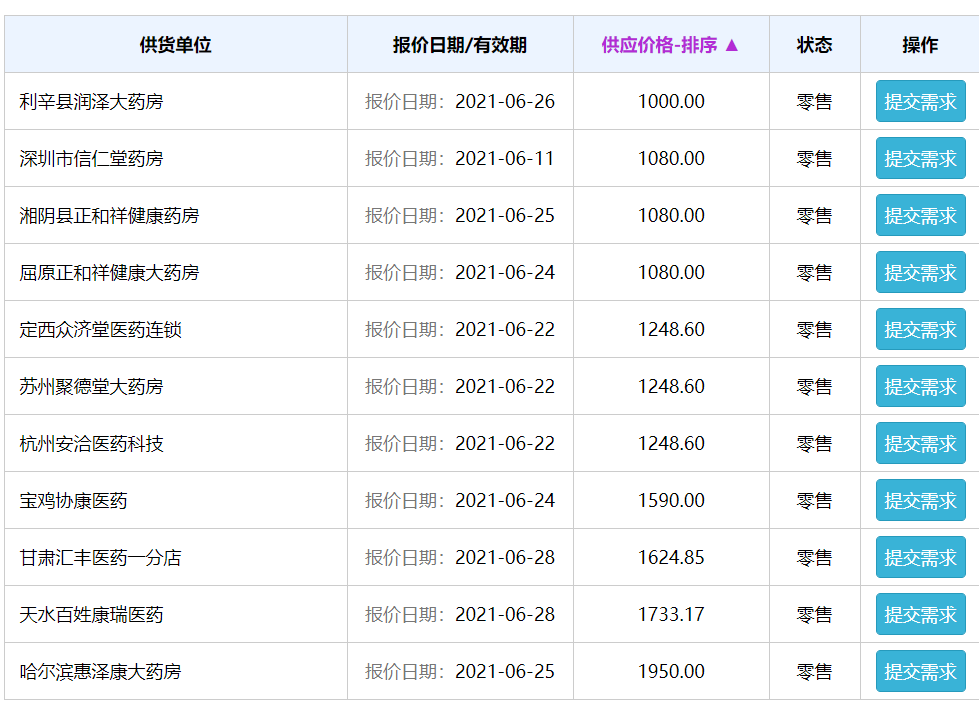Click 提交需求 for 杭州安洽医药科技
This screenshot has width=979, height=714.
(x=920, y=444)
